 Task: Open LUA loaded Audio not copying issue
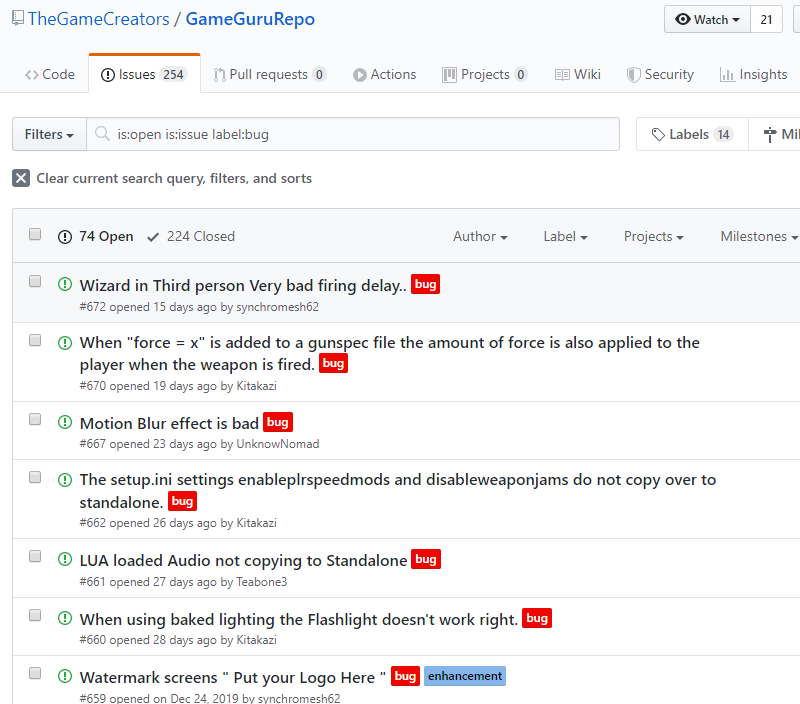[243, 560]
